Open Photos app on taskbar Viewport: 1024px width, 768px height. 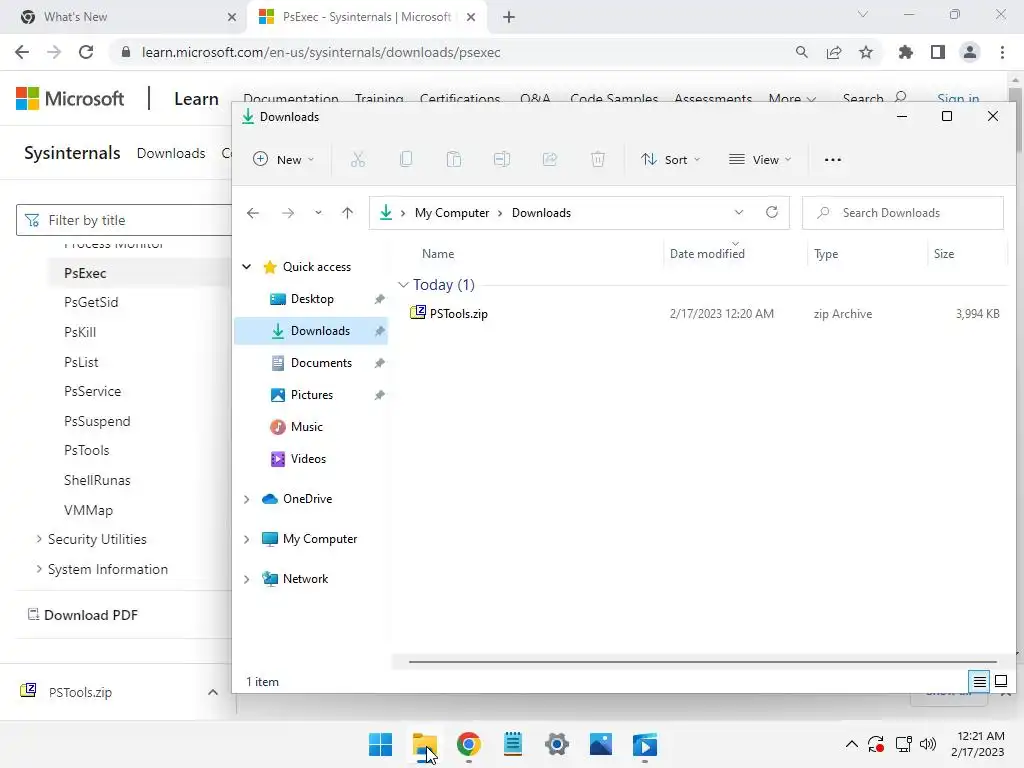click(601, 744)
